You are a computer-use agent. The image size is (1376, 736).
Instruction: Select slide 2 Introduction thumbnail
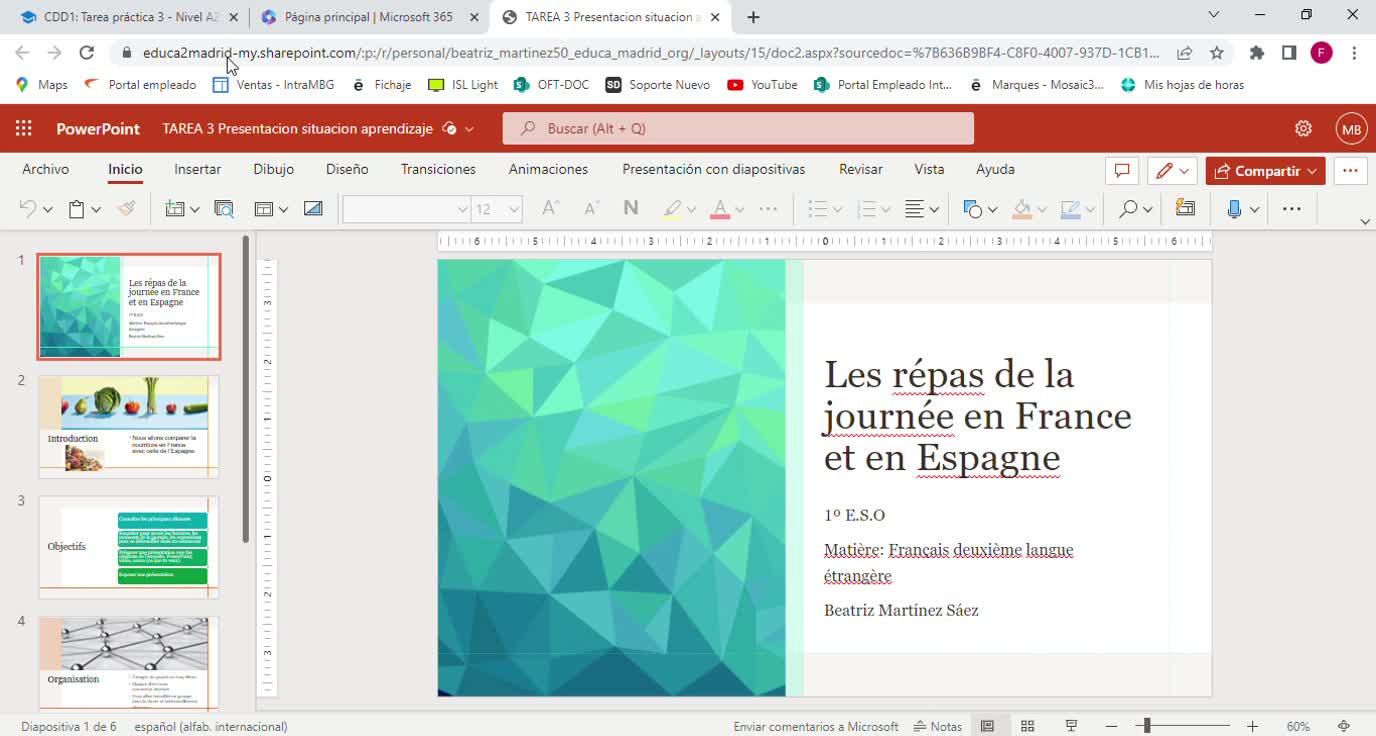129,426
